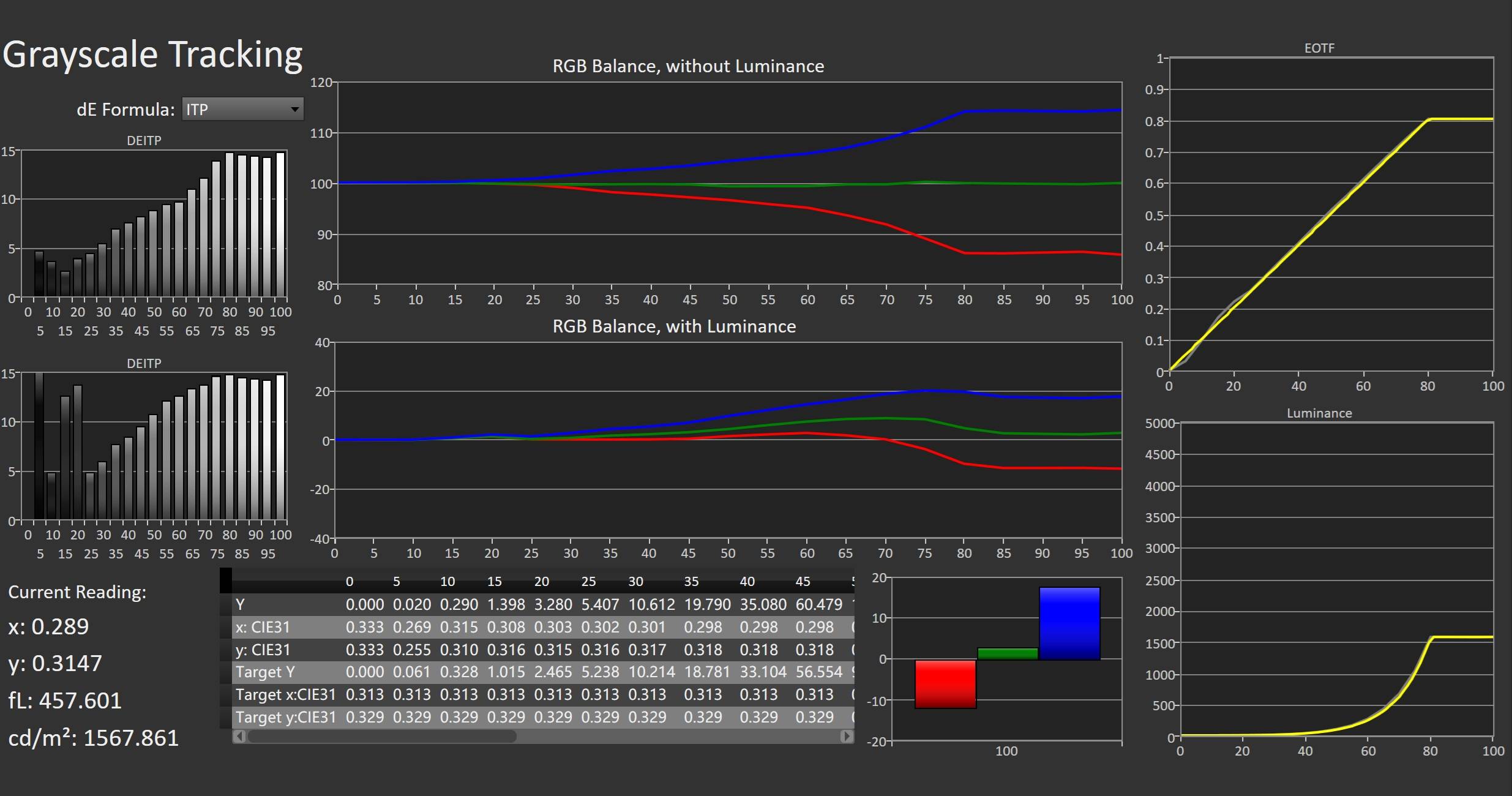Click the yellow curve in Luminance chart
The width and height of the screenshot is (1512, 796).
1463,637
